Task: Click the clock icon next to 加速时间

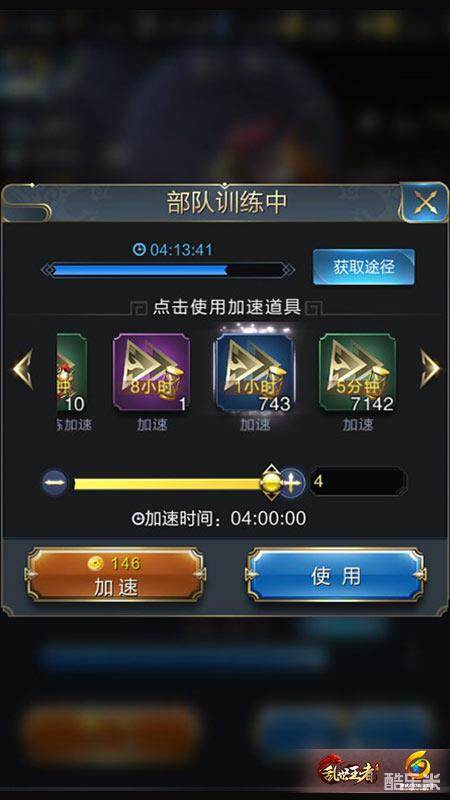Action: tap(137, 519)
